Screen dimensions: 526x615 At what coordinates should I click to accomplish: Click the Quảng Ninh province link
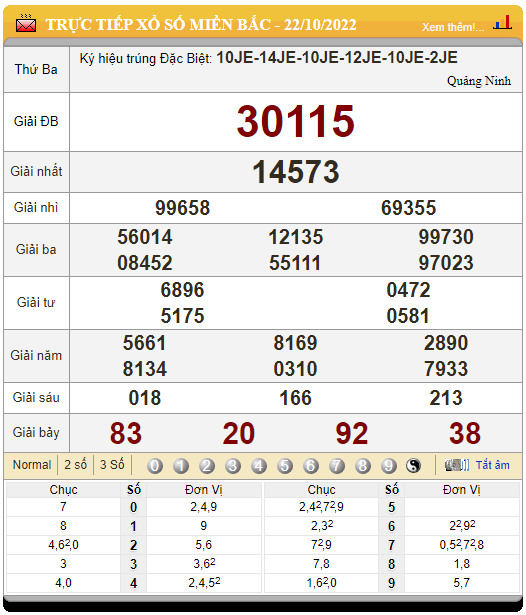[479, 81]
